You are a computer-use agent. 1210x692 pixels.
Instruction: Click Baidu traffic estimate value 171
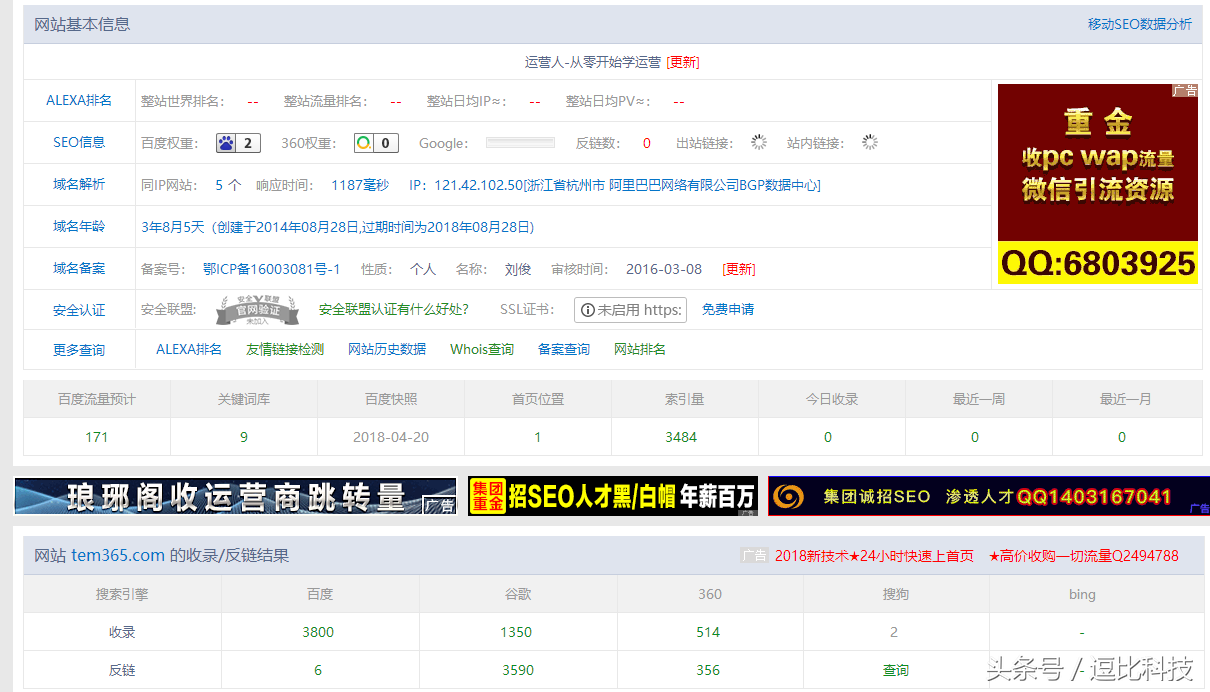coord(97,437)
